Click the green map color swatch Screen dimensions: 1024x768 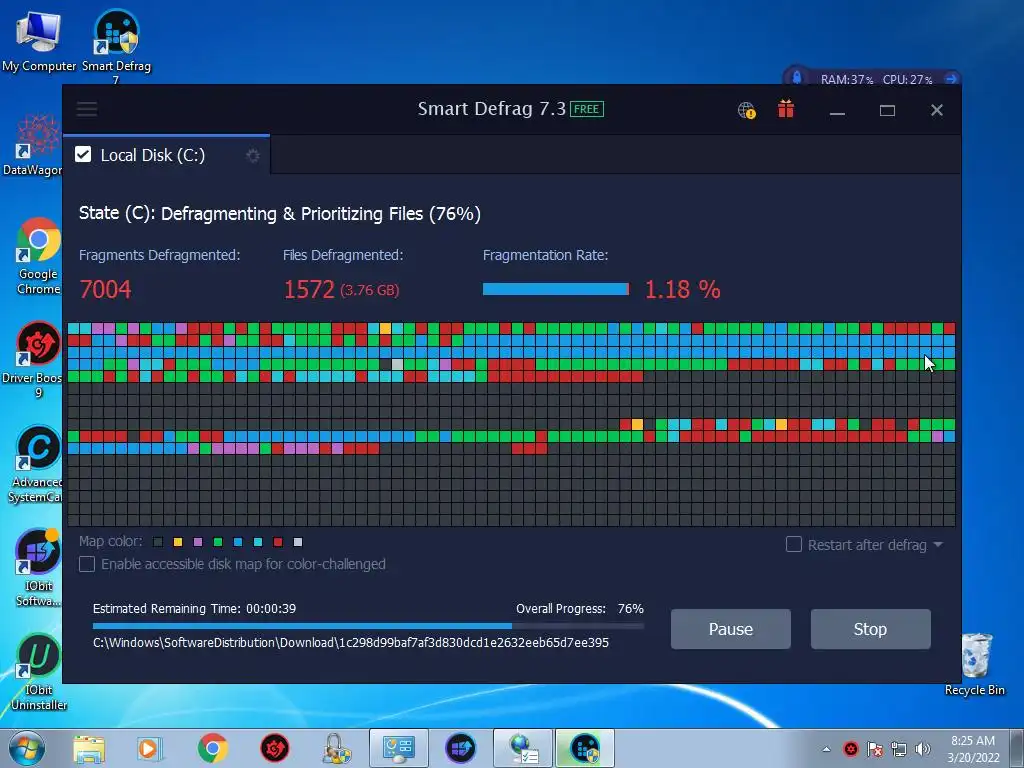pyautogui.click(x=218, y=542)
